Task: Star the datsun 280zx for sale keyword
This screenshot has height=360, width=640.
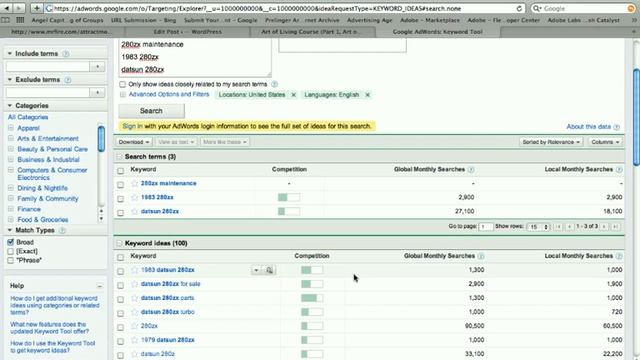Action: [x=134, y=284]
